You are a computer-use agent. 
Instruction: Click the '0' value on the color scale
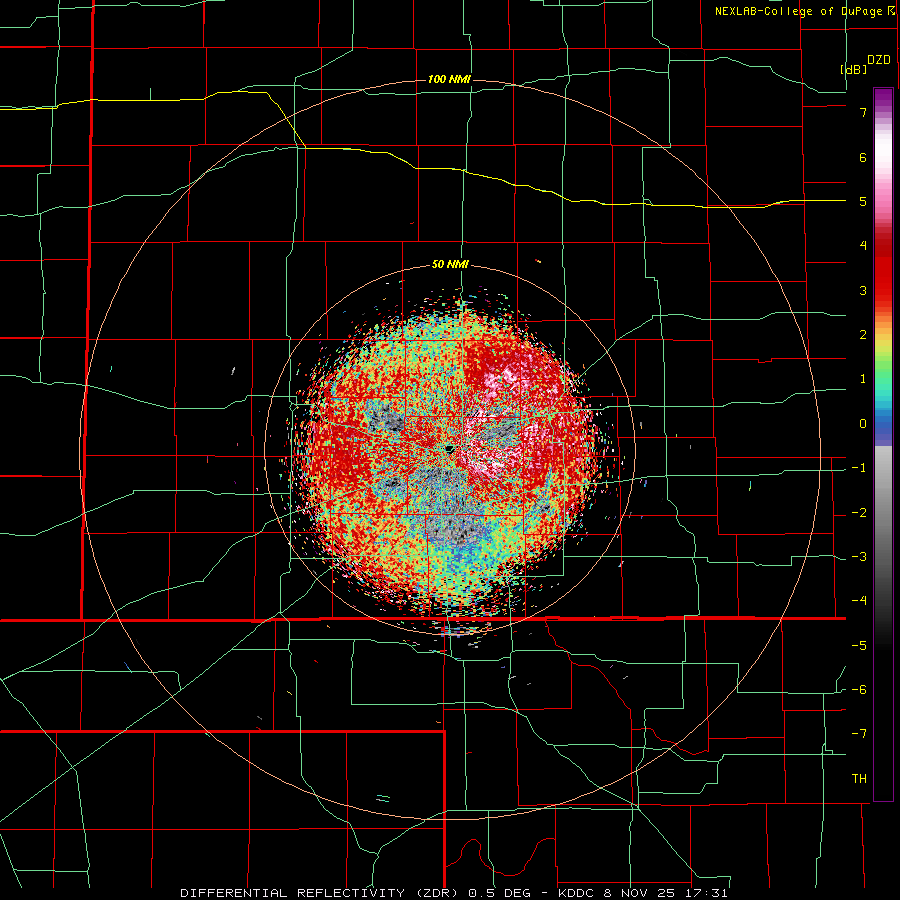tap(863, 424)
